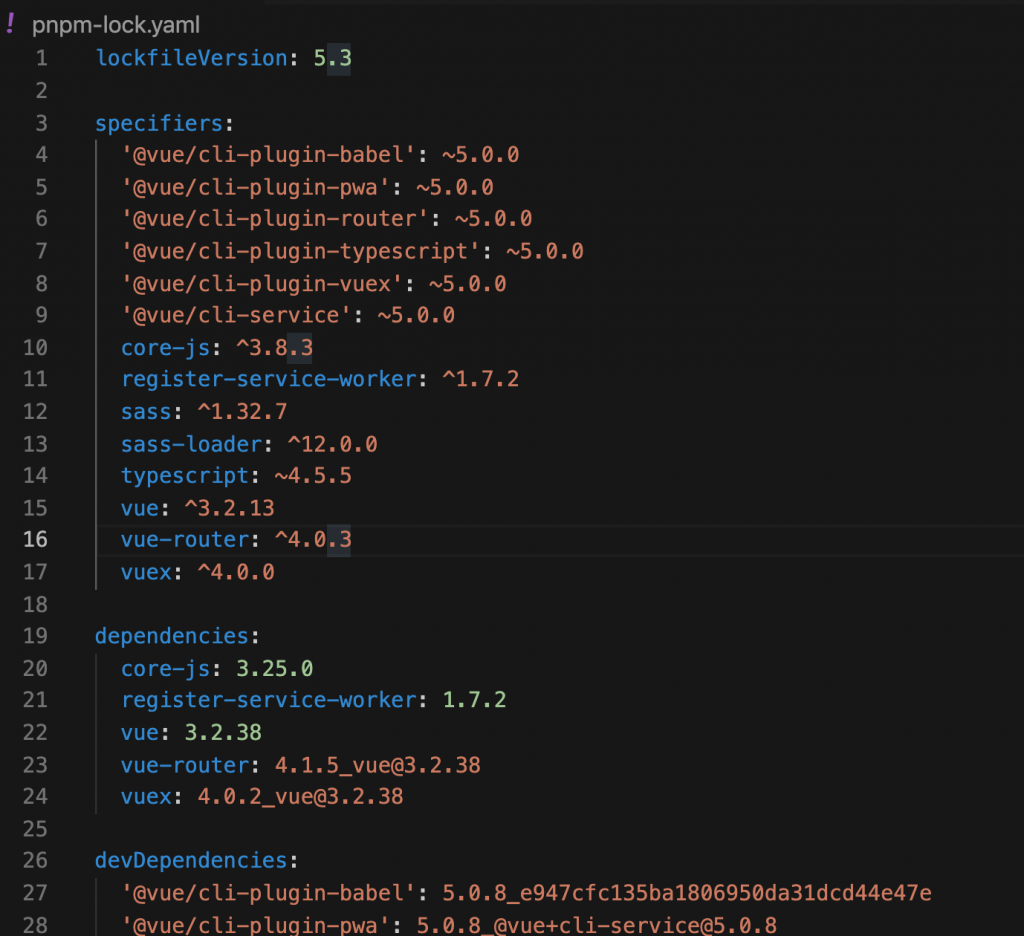Click the typescript key

(x=185, y=476)
